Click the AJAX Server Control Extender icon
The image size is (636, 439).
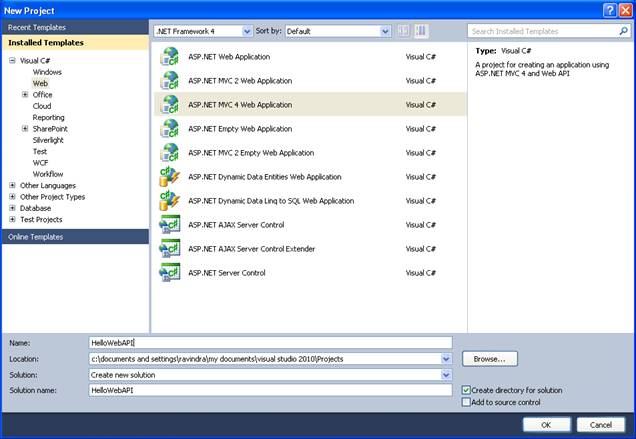170,249
